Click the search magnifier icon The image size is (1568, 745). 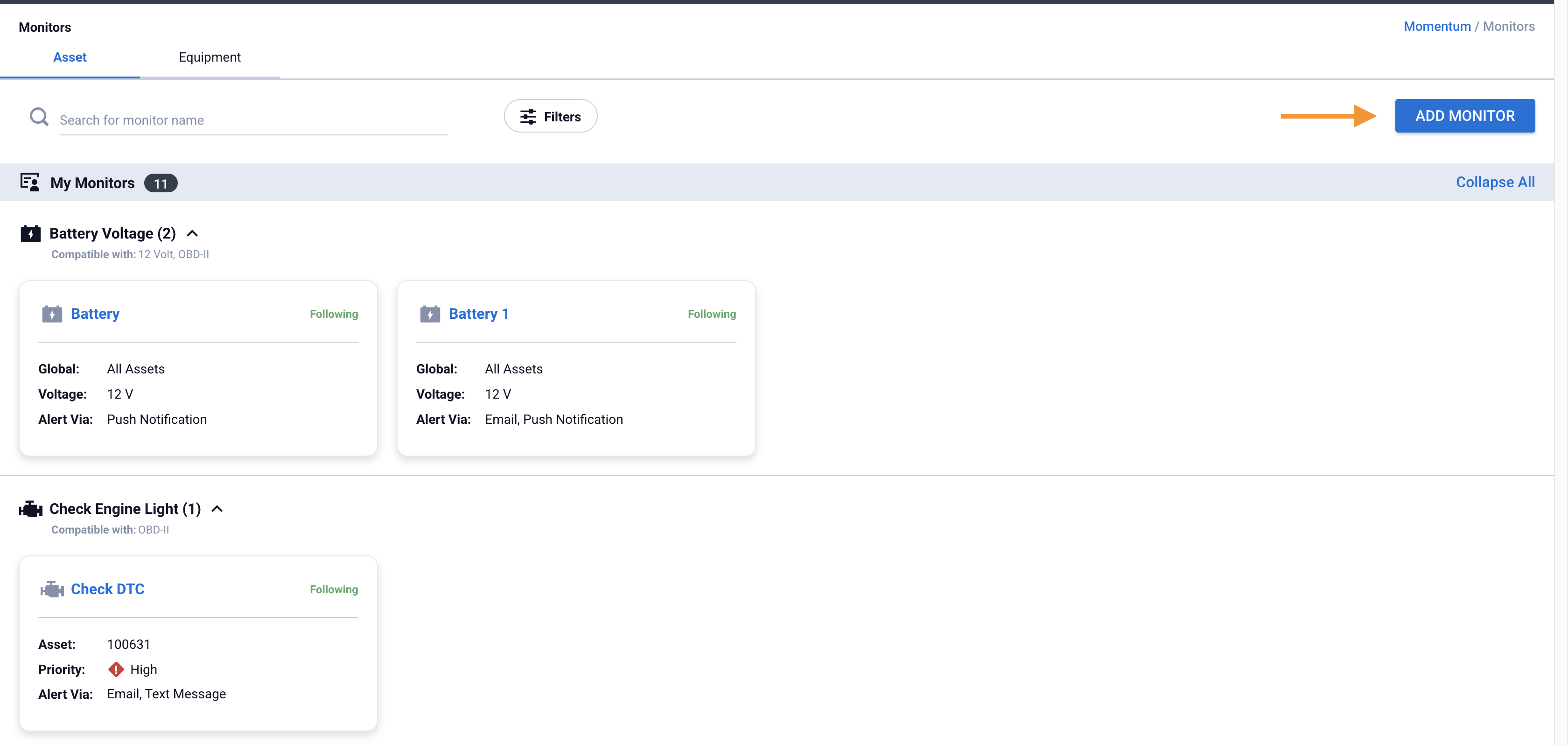[x=39, y=116]
